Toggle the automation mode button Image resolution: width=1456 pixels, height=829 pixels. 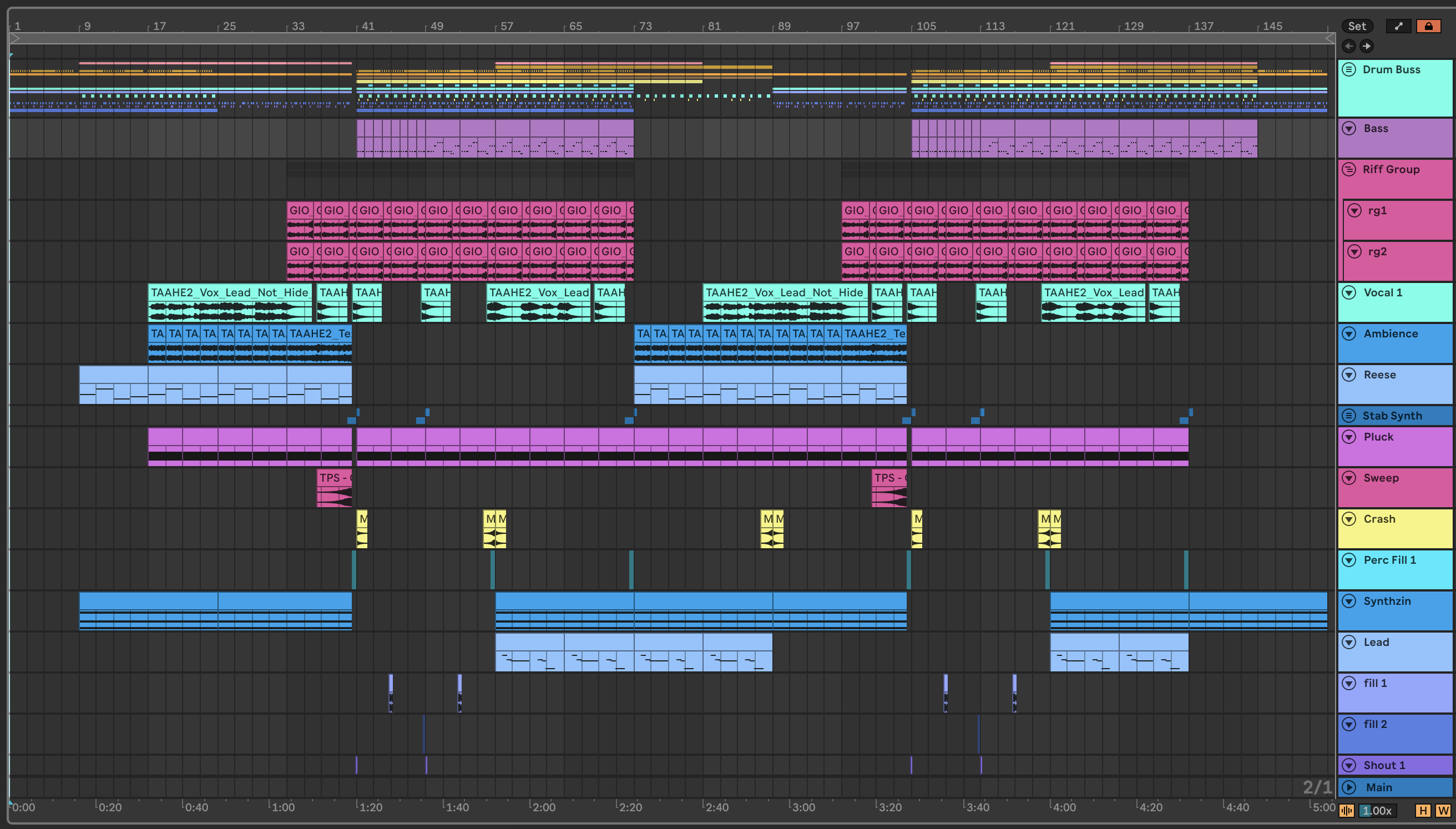tap(1398, 26)
